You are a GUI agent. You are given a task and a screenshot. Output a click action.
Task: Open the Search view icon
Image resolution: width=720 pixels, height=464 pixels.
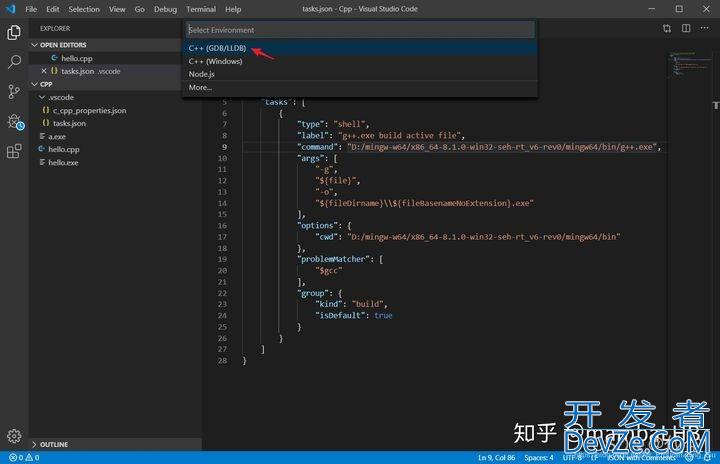14,62
